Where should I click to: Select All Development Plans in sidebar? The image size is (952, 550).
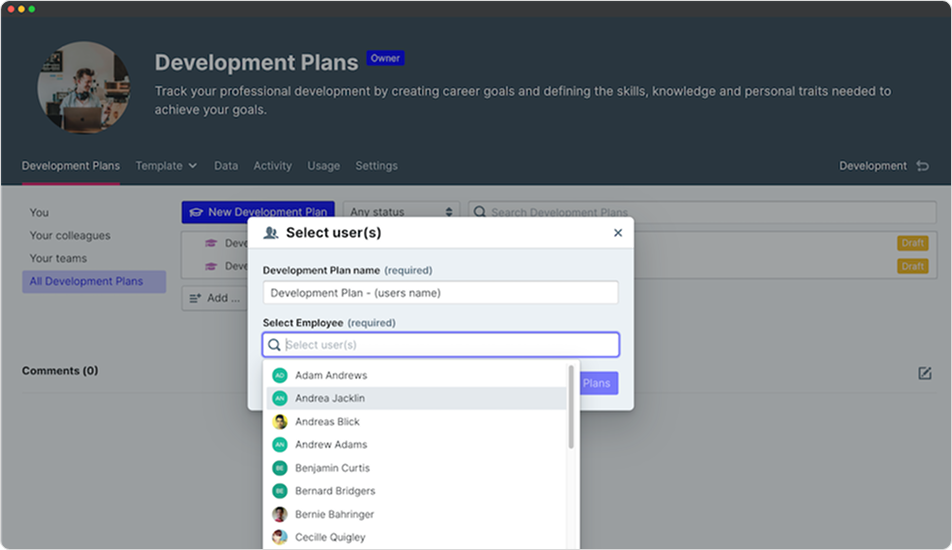pyautogui.click(x=86, y=281)
